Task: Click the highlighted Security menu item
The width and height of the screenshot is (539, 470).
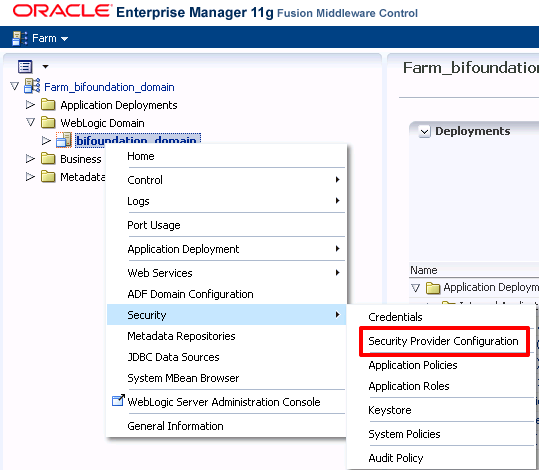Action: (226, 315)
